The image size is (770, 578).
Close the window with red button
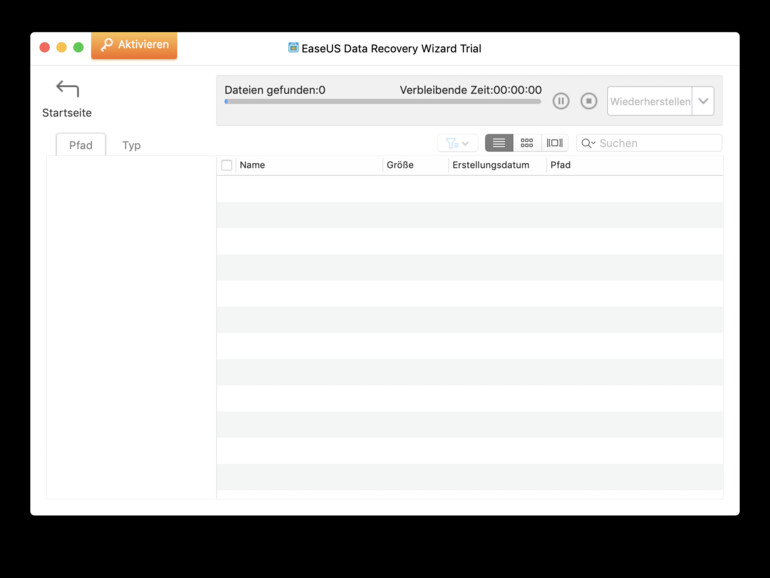point(45,47)
